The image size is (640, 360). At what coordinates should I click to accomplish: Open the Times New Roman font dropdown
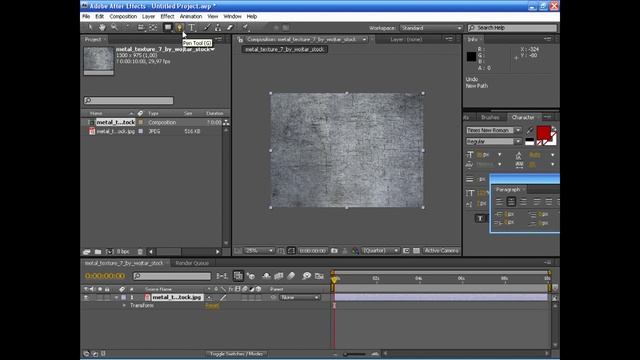[x=494, y=130]
